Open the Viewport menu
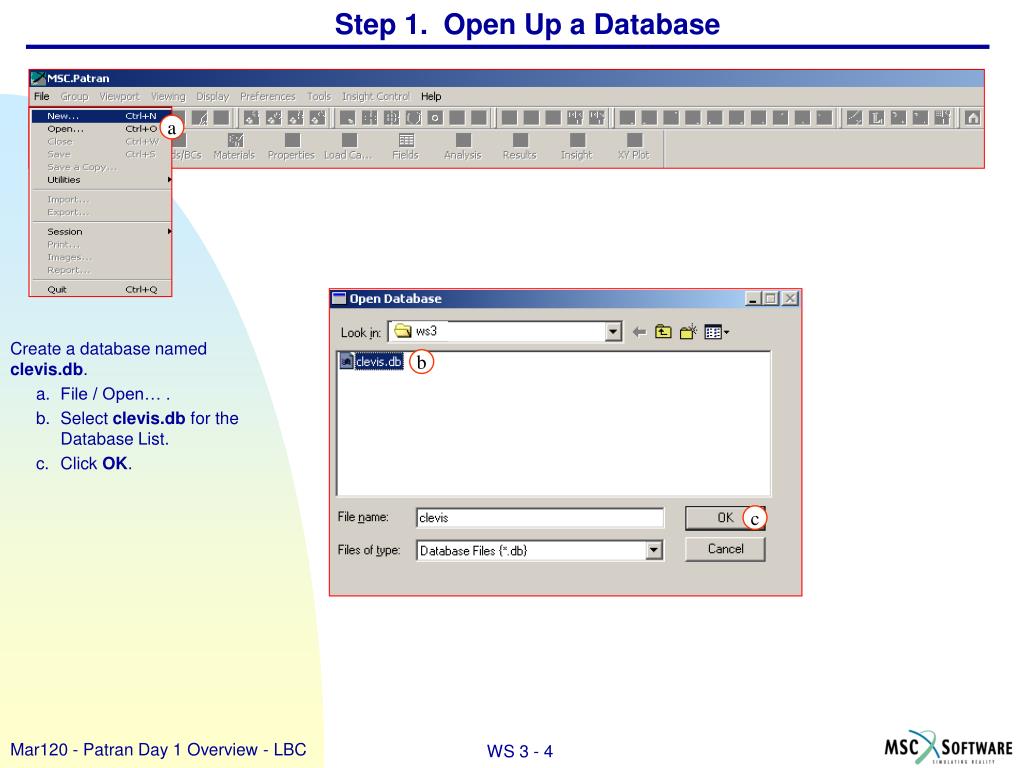The width and height of the screenshot is (1024, 768). [120, 96]
